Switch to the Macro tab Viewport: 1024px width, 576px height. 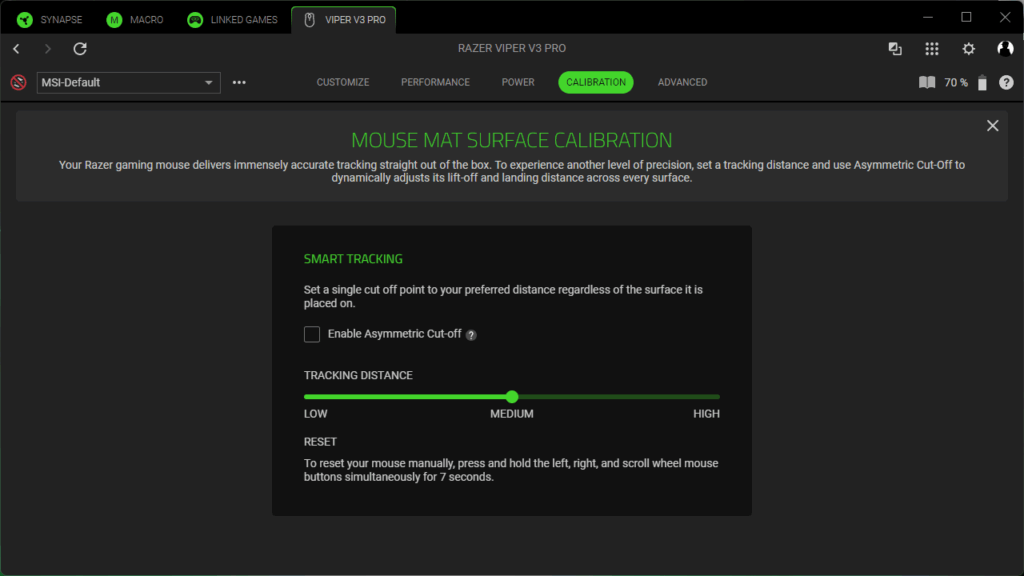point(137,19)
